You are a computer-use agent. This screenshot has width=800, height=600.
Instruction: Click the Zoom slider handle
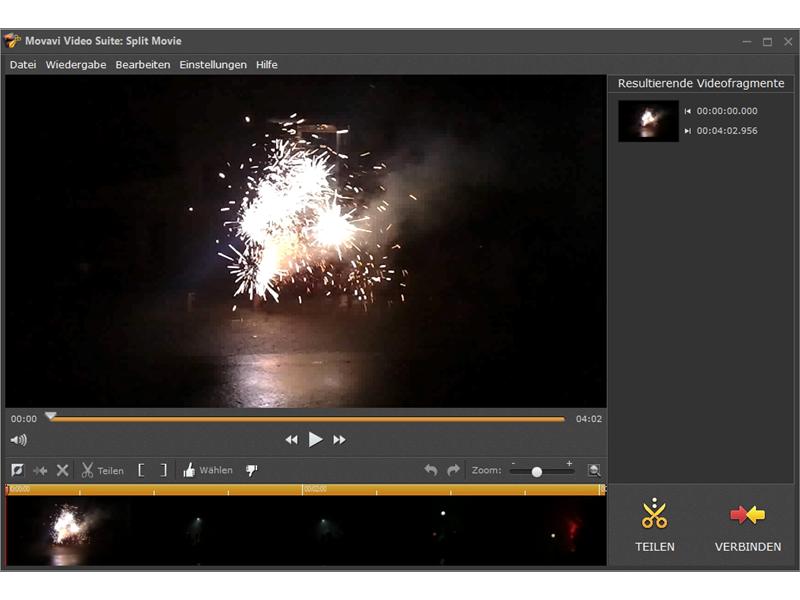[x=536, y=472]
